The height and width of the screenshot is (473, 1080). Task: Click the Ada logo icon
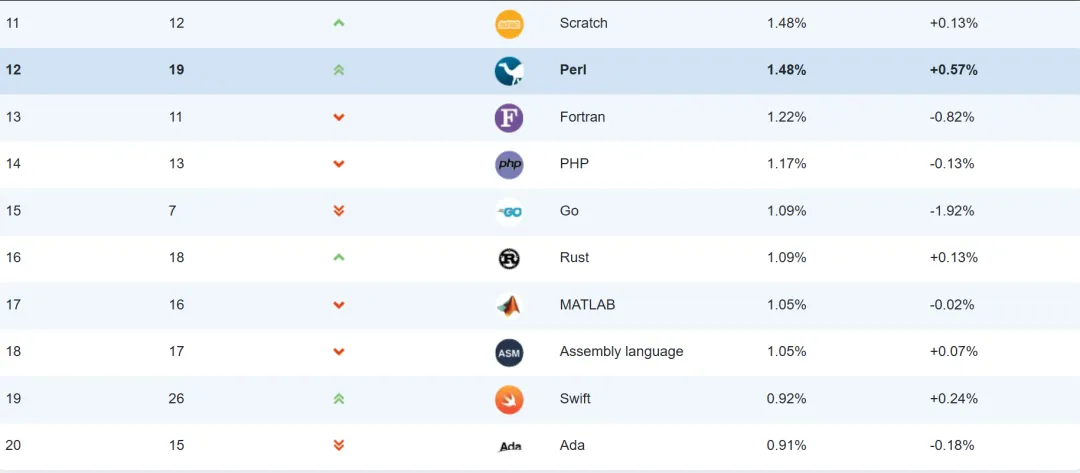[x=509, y=446]
